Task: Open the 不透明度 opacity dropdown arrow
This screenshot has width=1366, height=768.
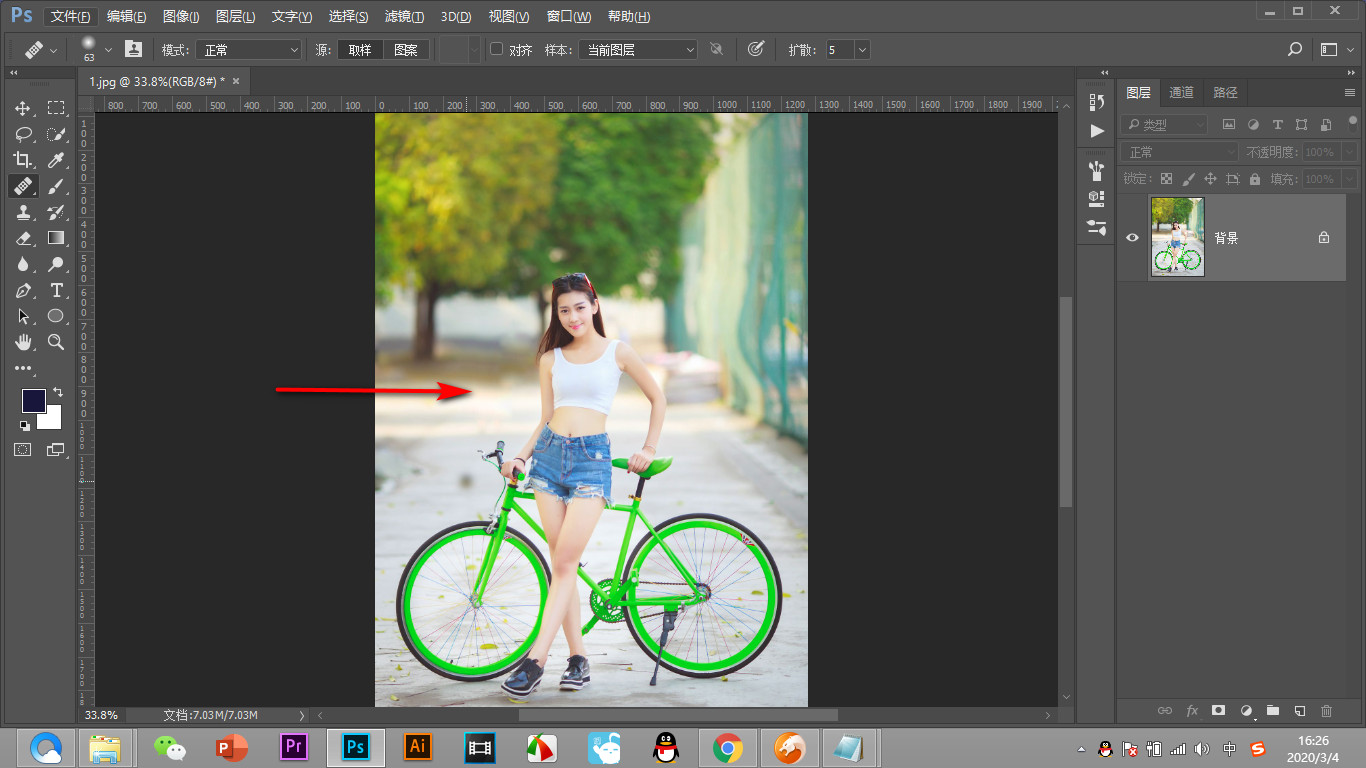Action: [1350, 152]
